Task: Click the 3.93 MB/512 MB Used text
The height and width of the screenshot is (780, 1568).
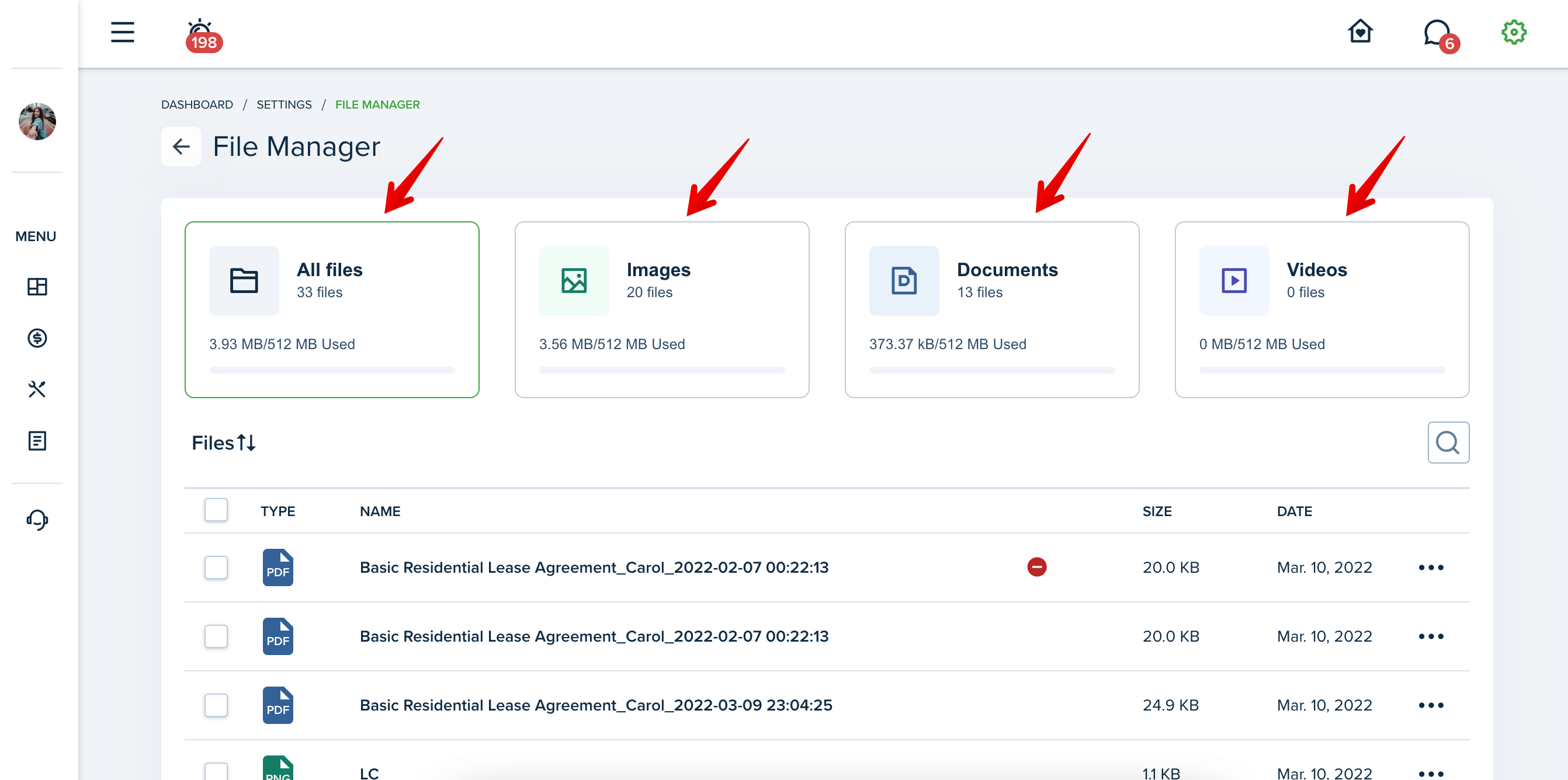Action: pyautogui.click(x=282, y=344)
